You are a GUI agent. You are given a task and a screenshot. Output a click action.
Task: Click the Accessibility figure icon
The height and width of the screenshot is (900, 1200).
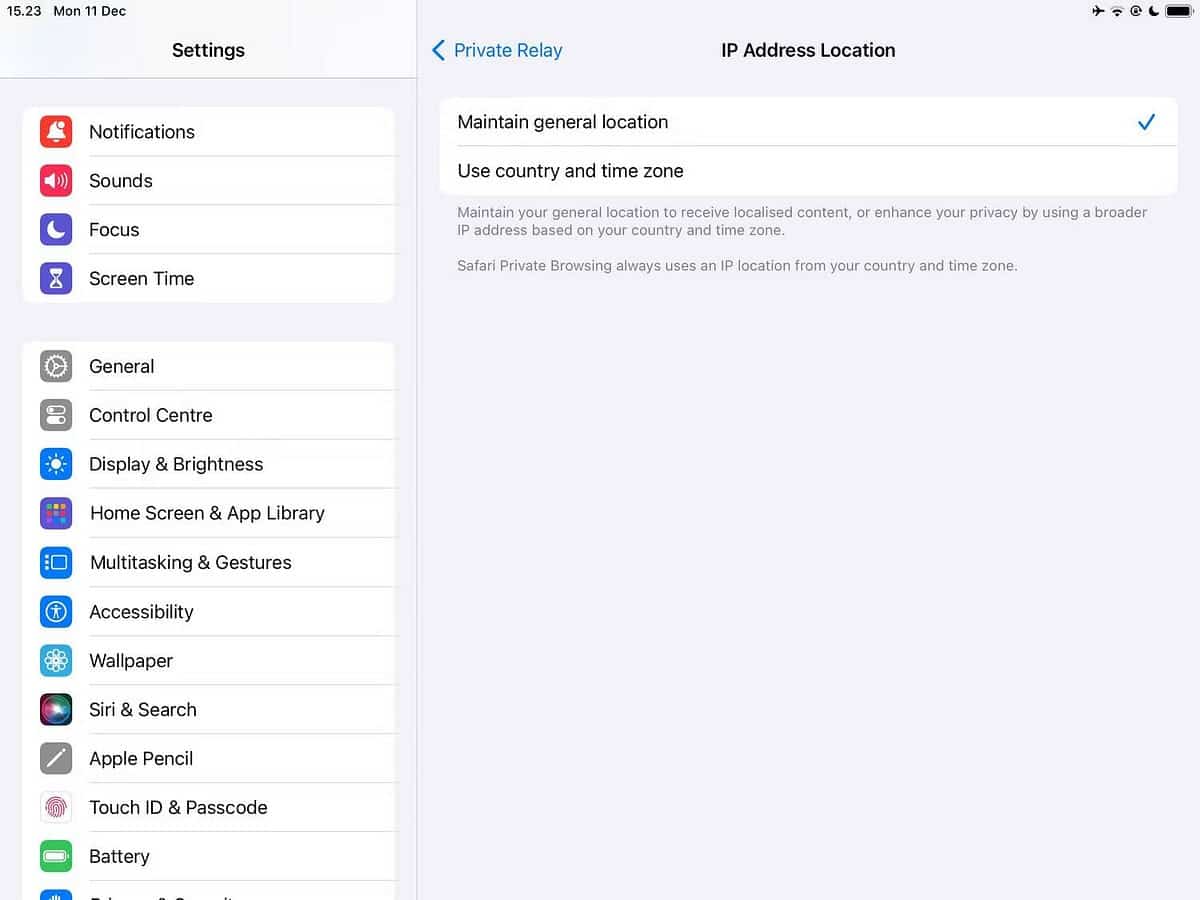(55, 611)
